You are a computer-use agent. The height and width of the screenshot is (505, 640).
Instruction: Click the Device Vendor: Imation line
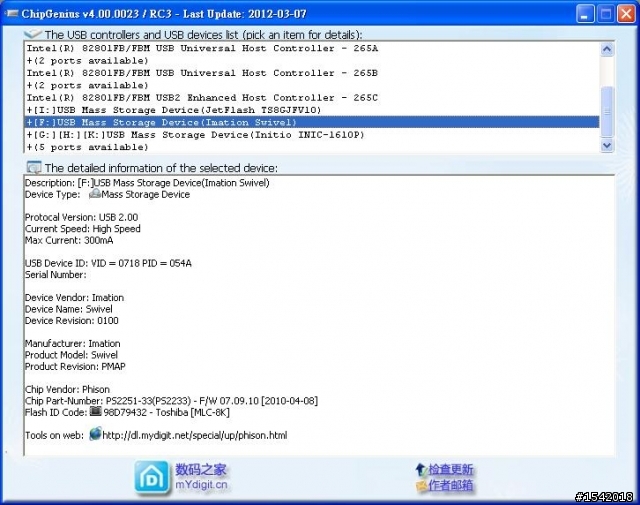point(74,298)
